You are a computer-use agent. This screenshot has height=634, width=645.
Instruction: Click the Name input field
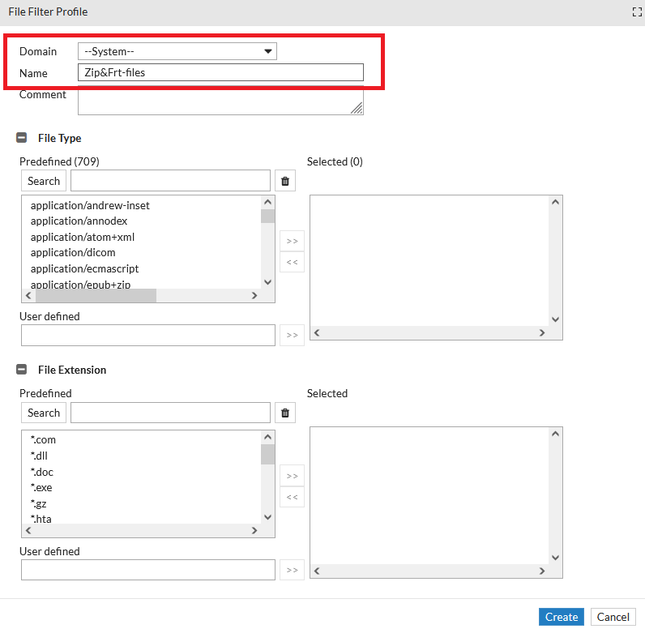[x=220, y=73]
